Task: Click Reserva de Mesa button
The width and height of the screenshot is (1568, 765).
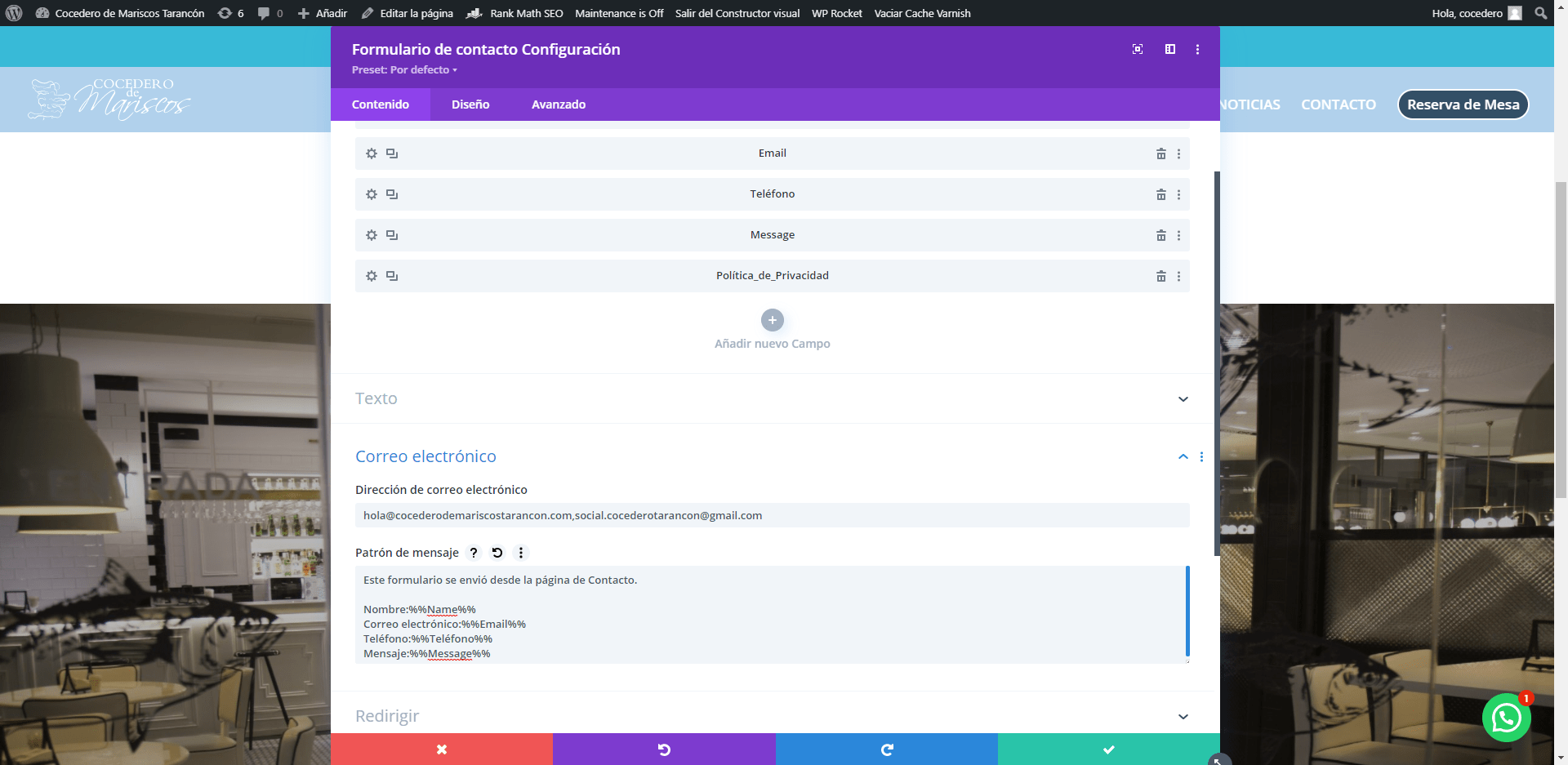Action: point(1463,105)
